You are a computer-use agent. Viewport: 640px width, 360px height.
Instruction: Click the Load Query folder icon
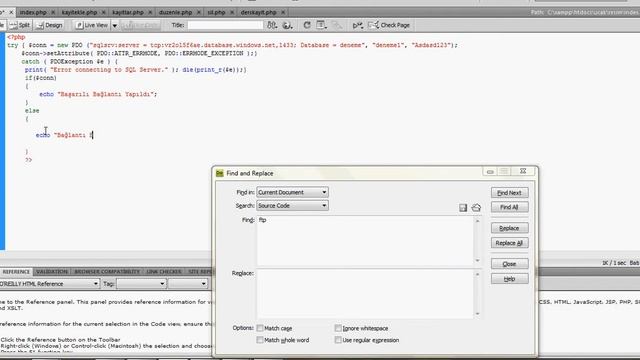pos(476,208)
